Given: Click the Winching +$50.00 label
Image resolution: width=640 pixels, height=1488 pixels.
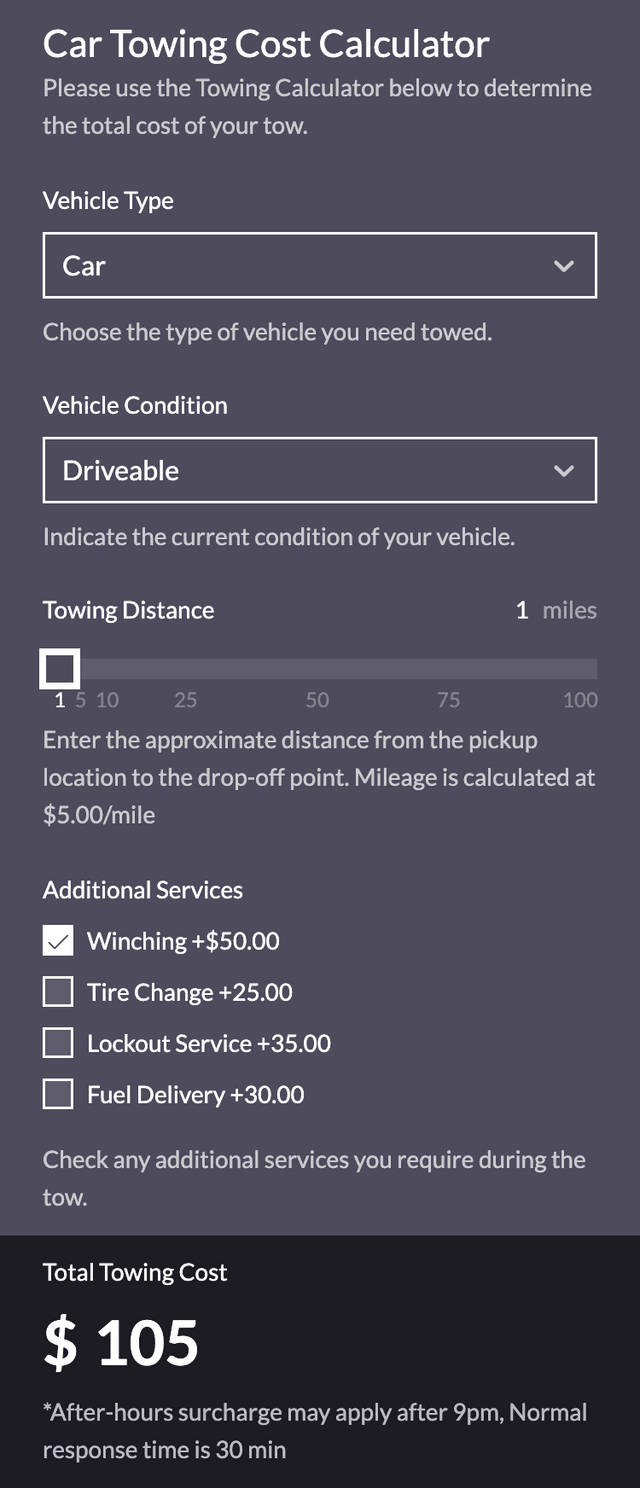Looking at the screenshot, I should (x=183, y=941).
